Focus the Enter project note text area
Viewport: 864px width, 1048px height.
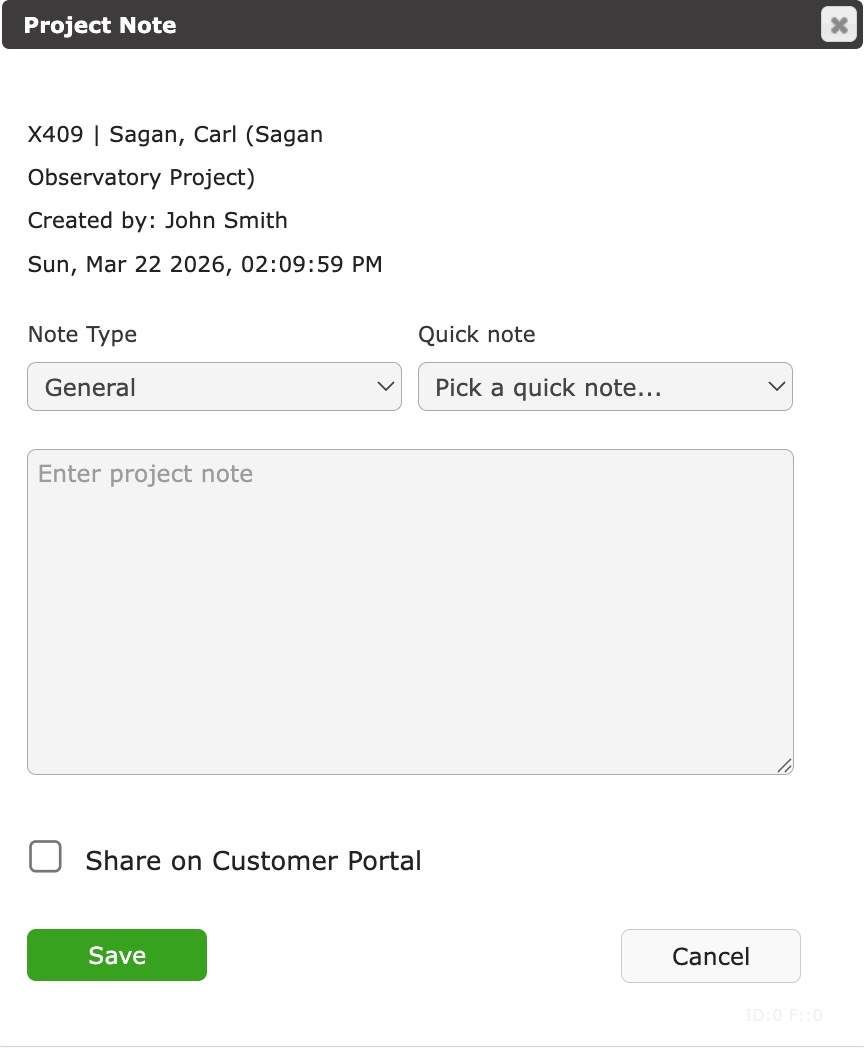[410, 611]
